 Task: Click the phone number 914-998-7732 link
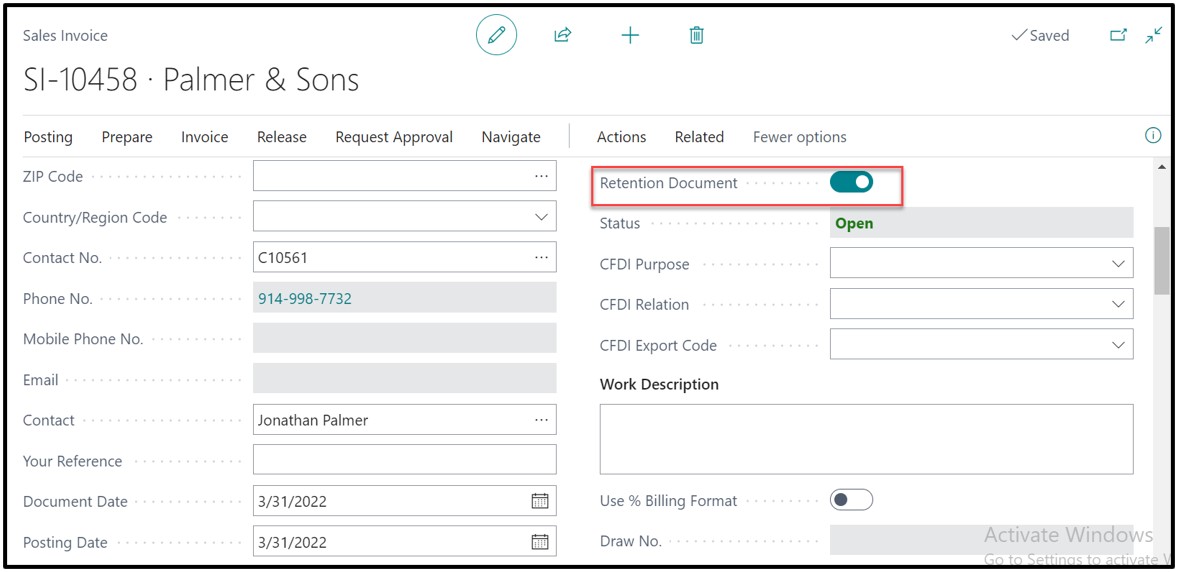(305, 298)
